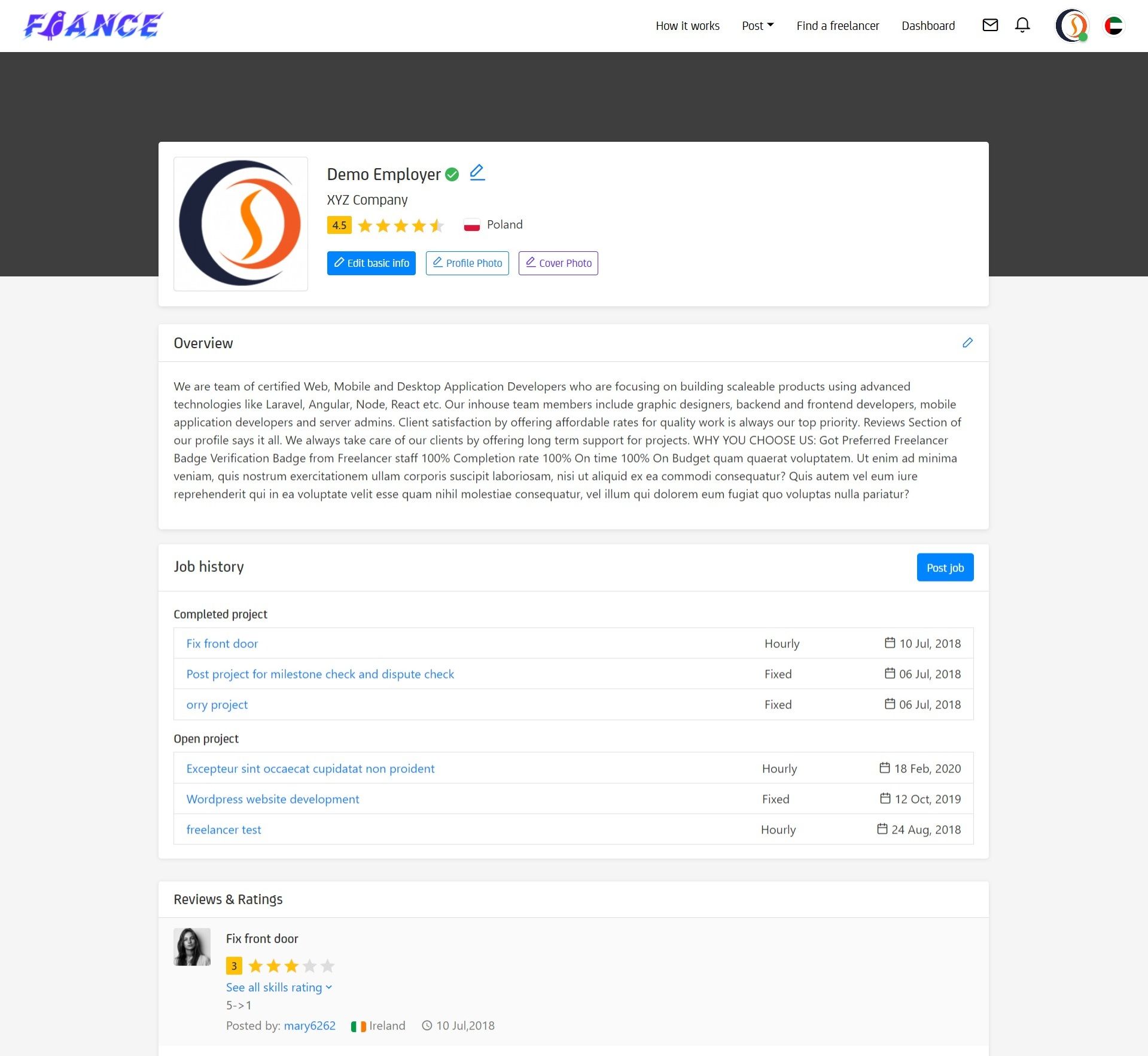Image resolution: width=1148 pixels, height=1056 pixels.
Task: Open the messages envelope icon
Action: point(990,25)
